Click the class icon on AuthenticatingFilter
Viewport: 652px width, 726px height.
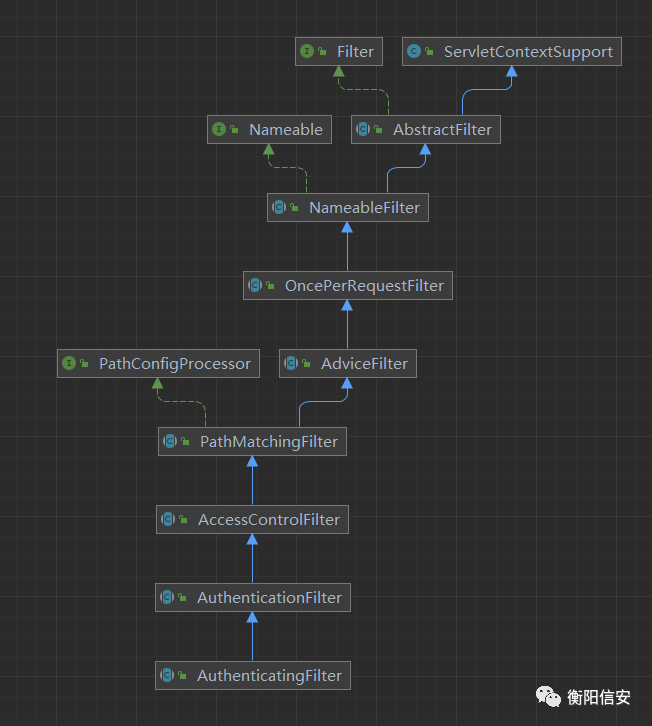(x=168, y=676)
